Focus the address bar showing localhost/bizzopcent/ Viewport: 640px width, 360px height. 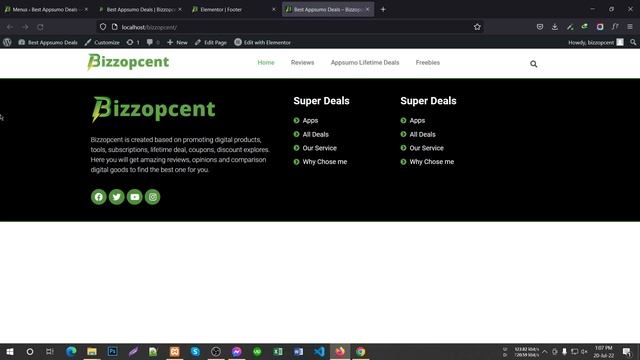pos(290,27)
